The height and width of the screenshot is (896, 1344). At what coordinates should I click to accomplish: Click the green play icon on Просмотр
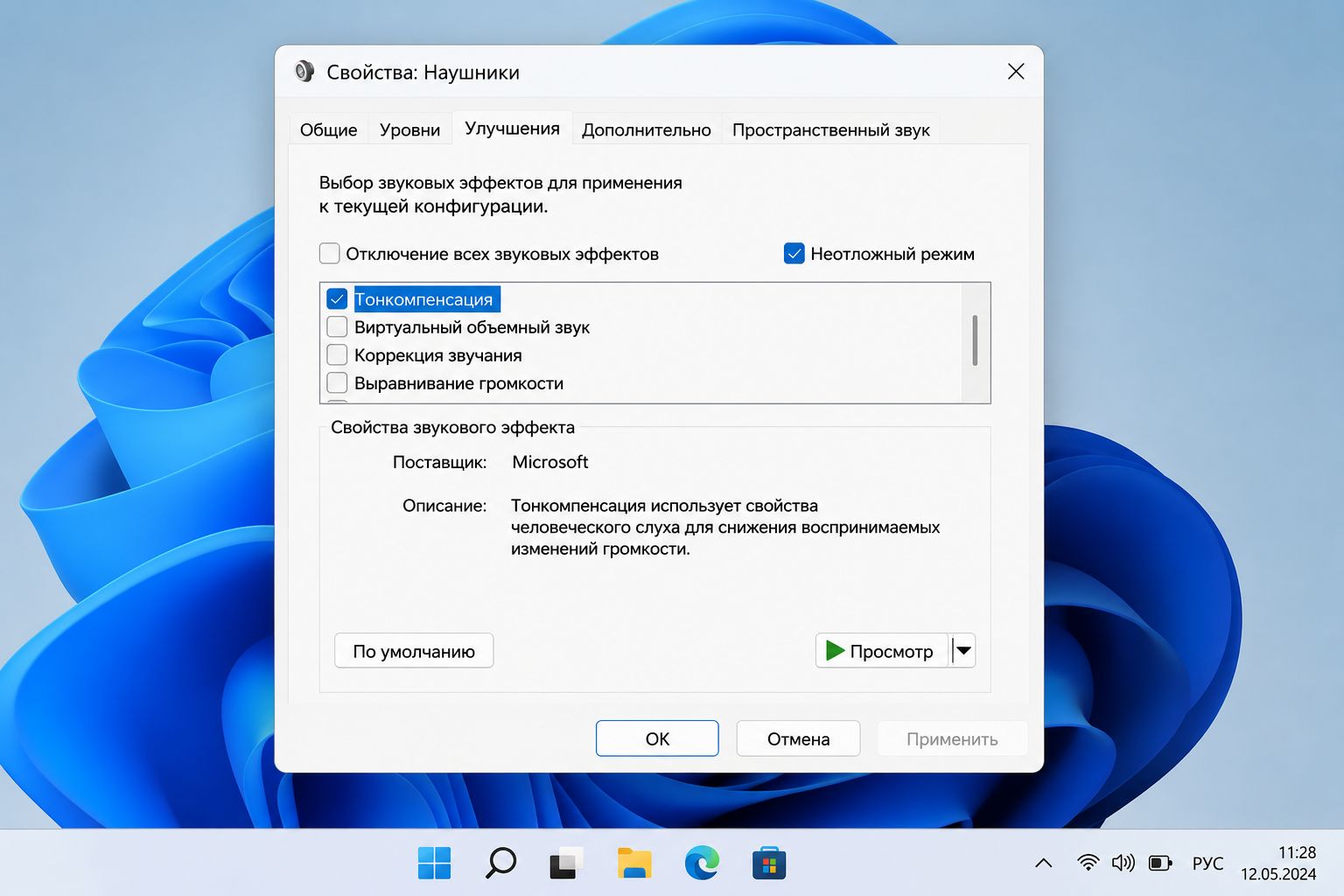click(835, 651)
